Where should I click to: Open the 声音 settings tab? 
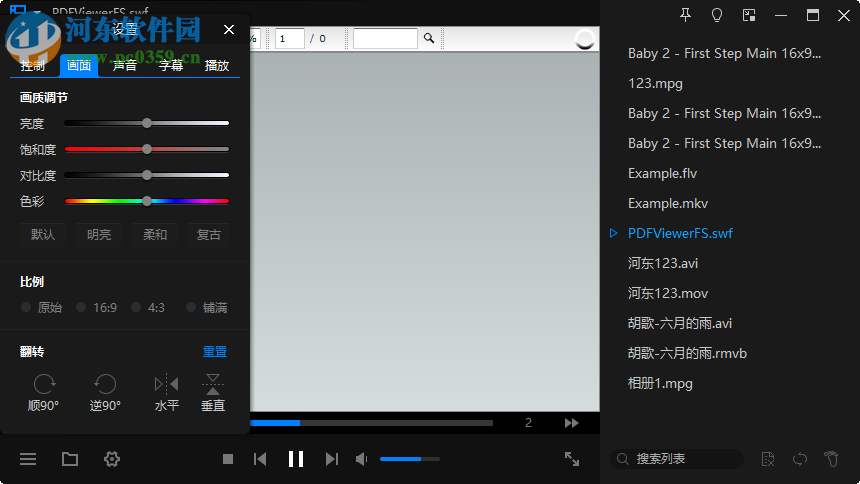point(125,66)
